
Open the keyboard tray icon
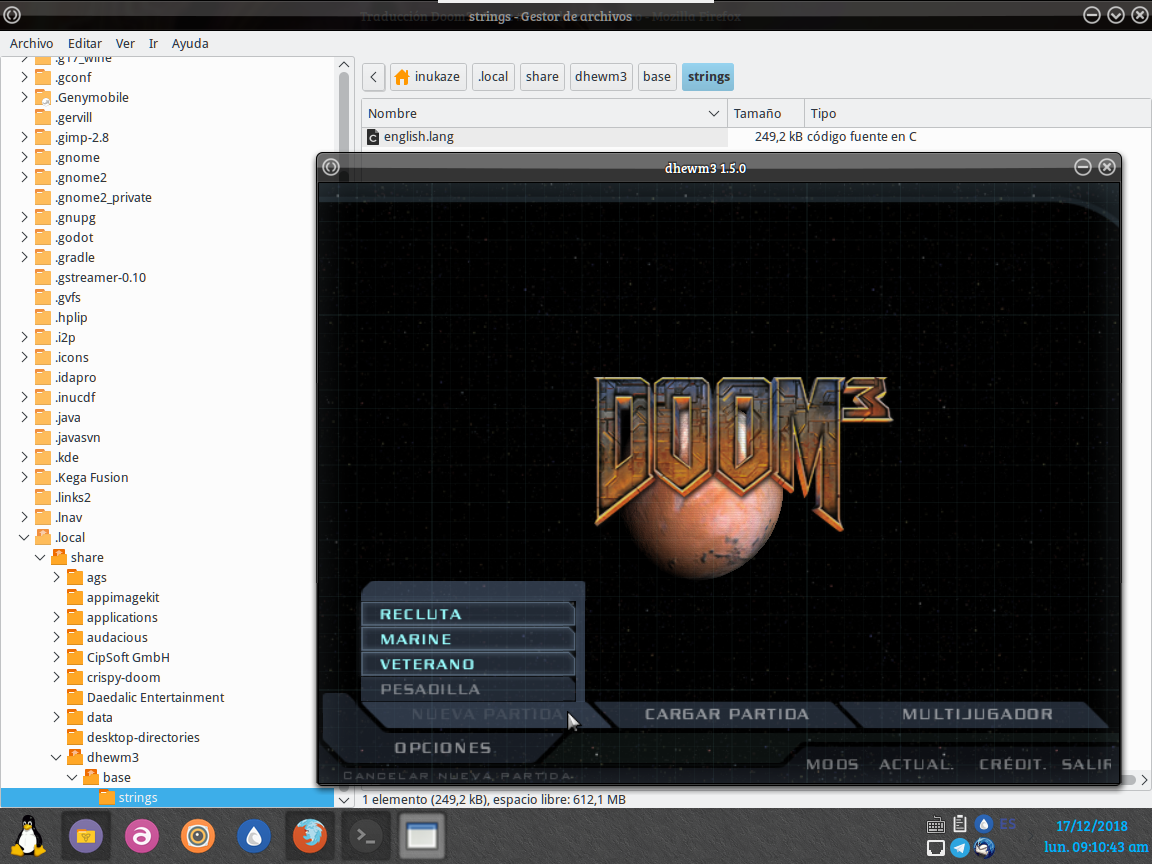click(935, 824)
